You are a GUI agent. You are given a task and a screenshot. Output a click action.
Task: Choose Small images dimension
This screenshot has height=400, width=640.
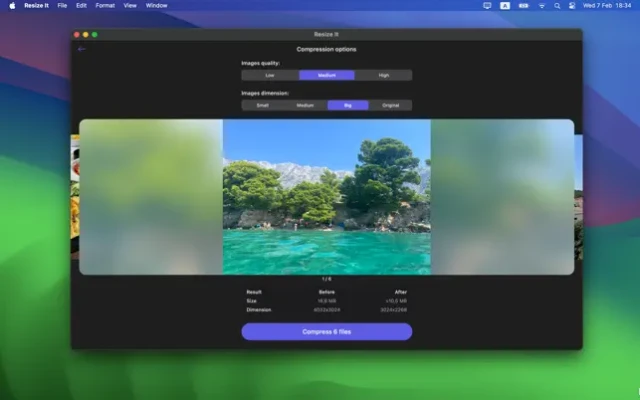point(262,105)
